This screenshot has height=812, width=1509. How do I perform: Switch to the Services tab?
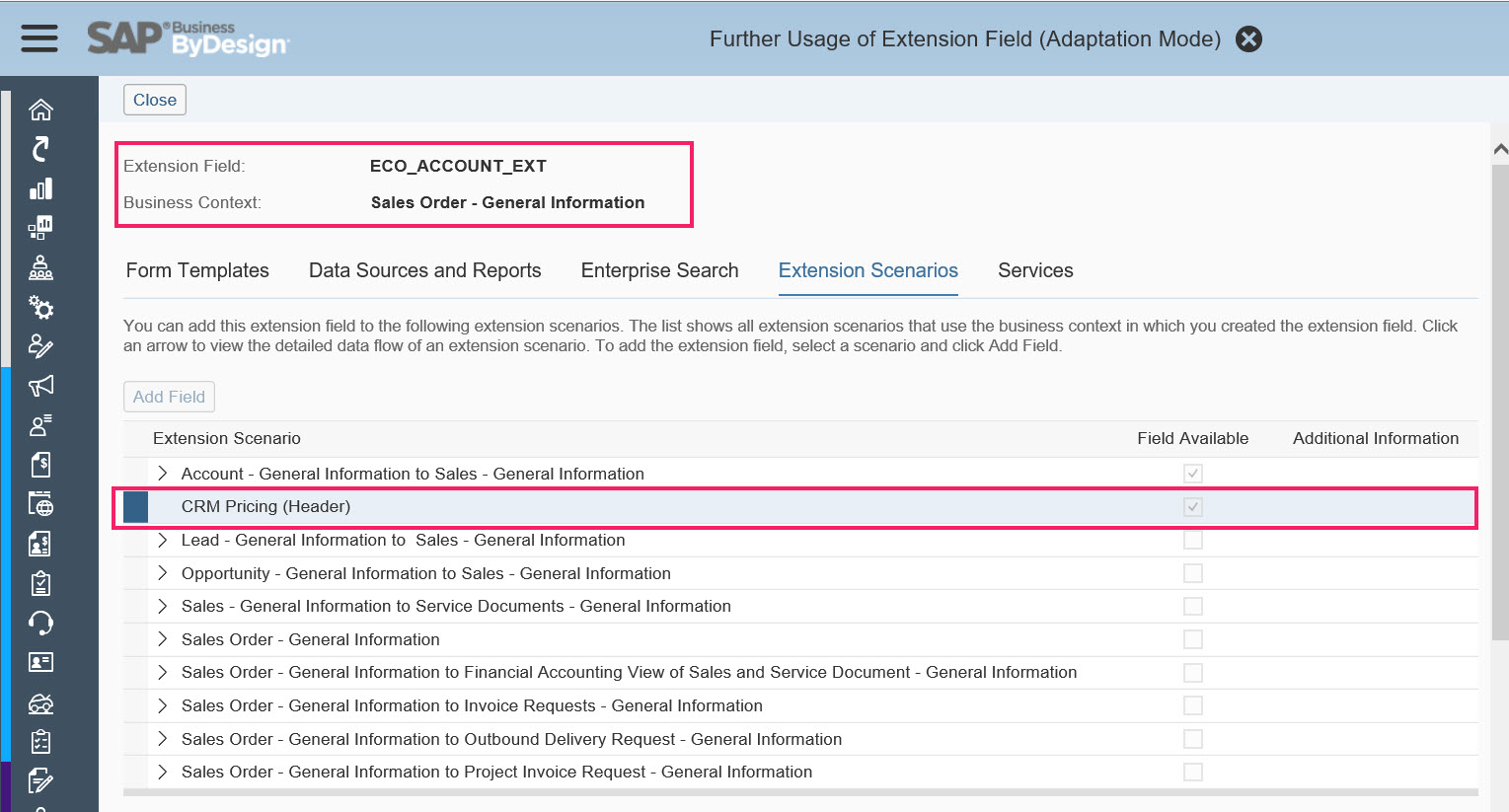pos(1035,270)
